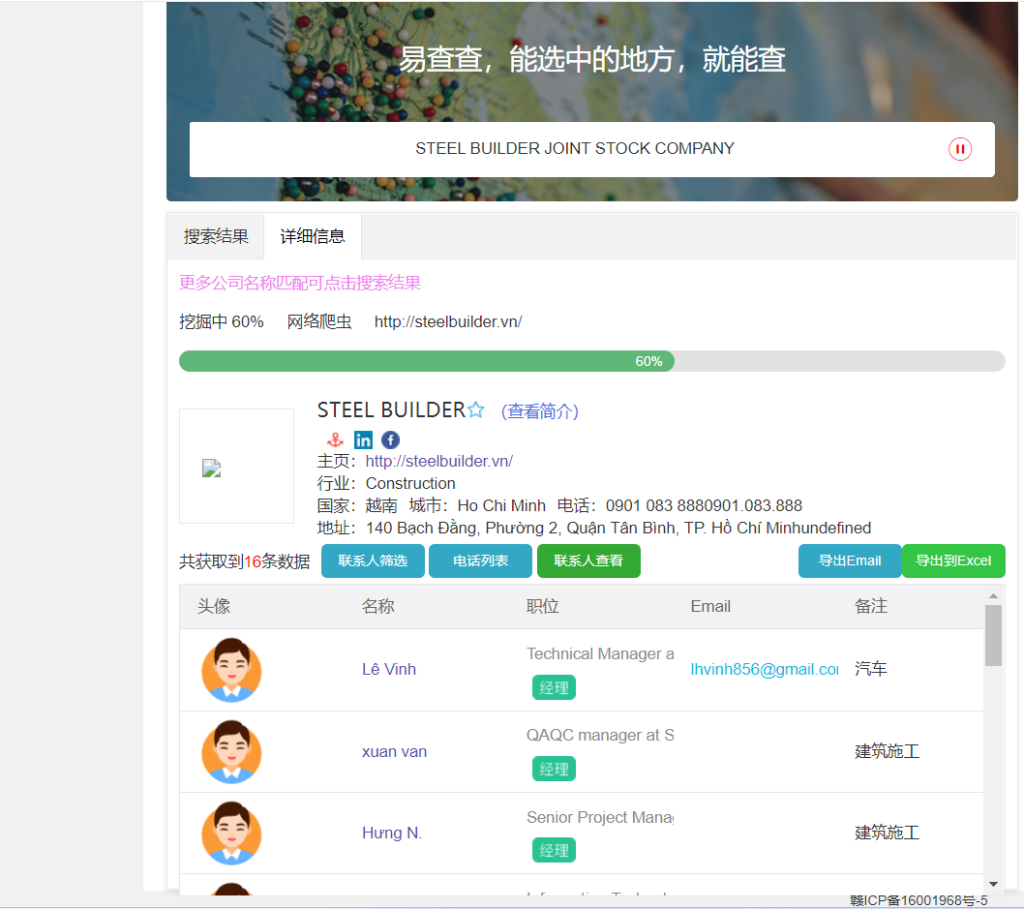The image size is (1024, 909).
Task: Open the company's LinkedIn icon
Action: click(x=363, y=440)
